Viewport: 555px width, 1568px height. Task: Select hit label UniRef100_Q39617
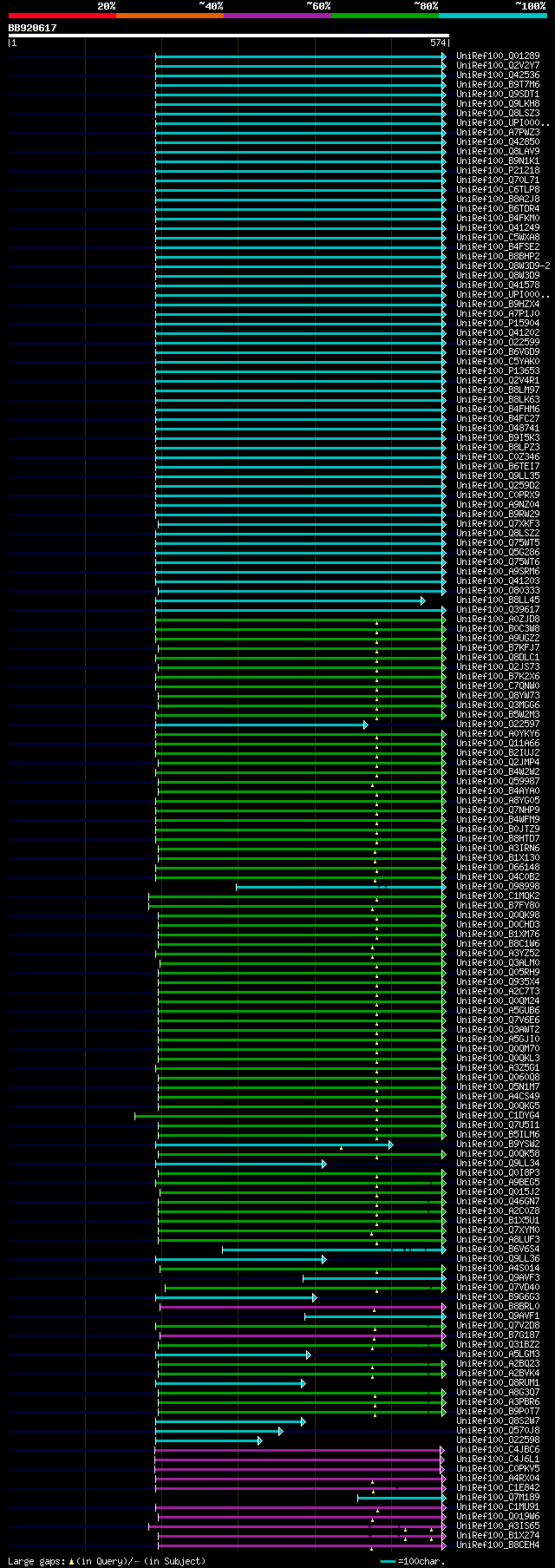[x=498, y=610]
